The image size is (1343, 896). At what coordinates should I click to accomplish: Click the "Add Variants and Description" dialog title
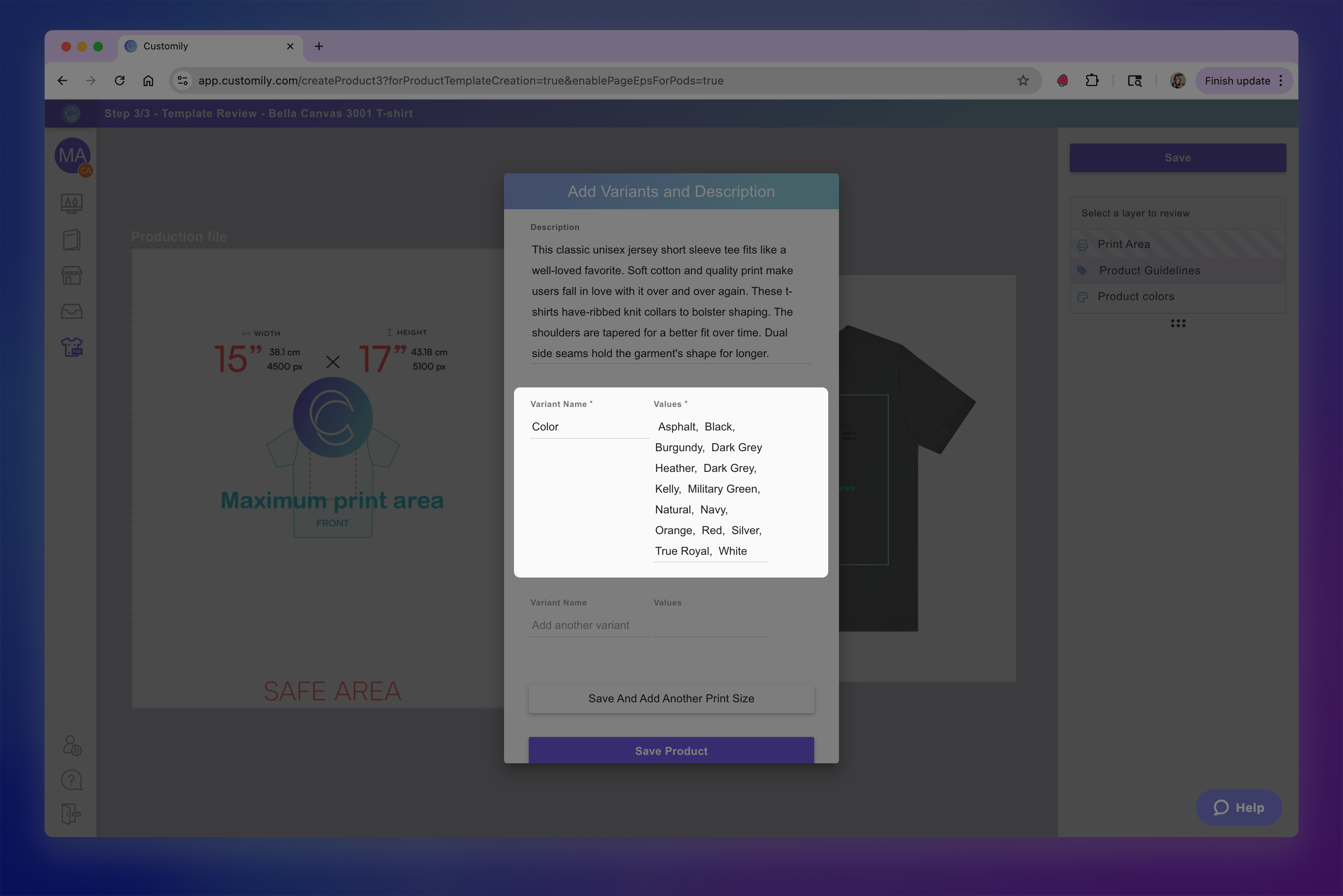click(x=671, y=191)
